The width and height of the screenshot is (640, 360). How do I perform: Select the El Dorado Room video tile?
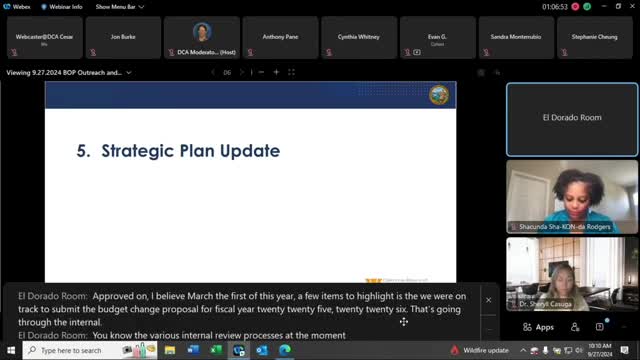click(x=572, y=120)
